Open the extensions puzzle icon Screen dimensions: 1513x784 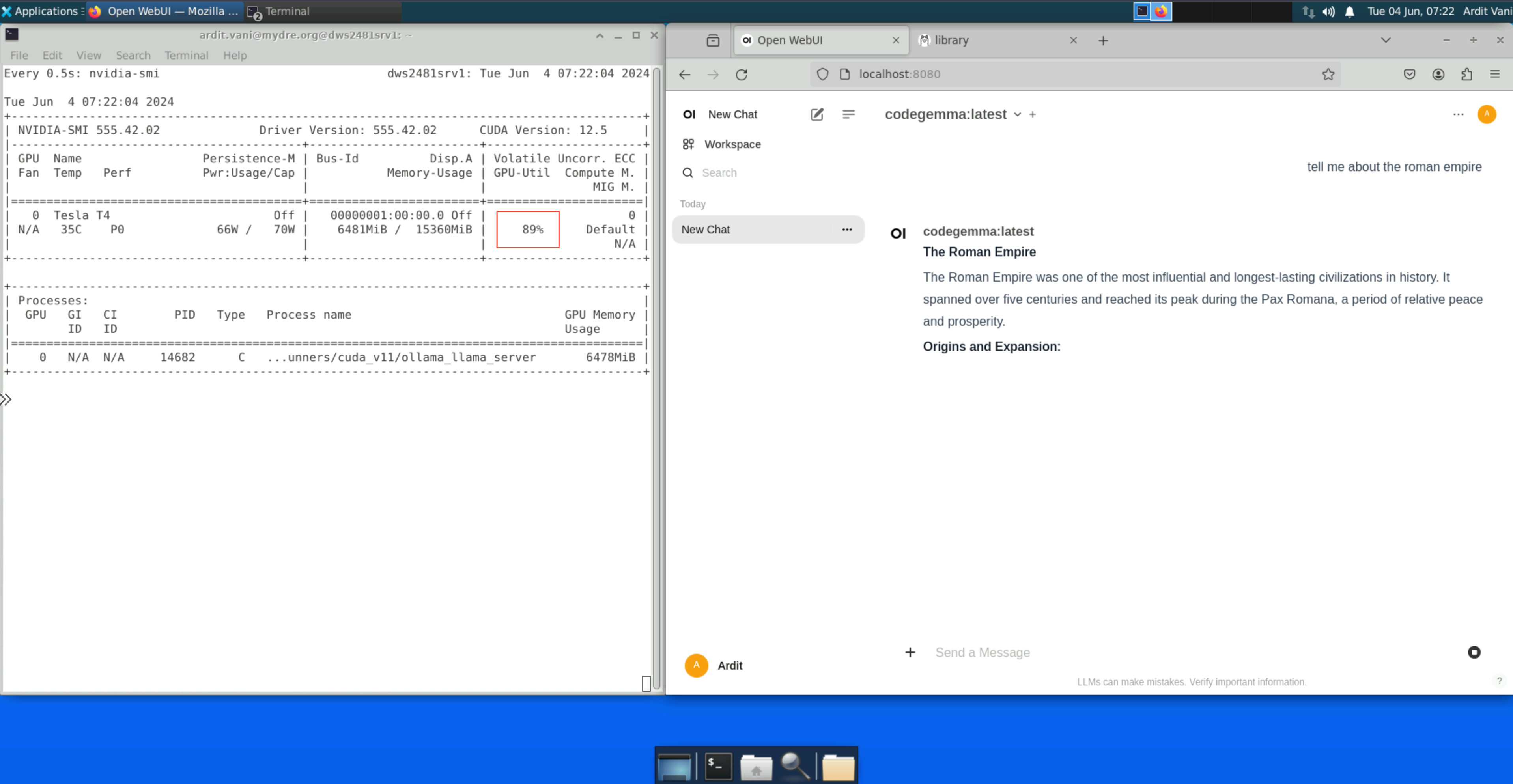click(x=1466, y=74)
